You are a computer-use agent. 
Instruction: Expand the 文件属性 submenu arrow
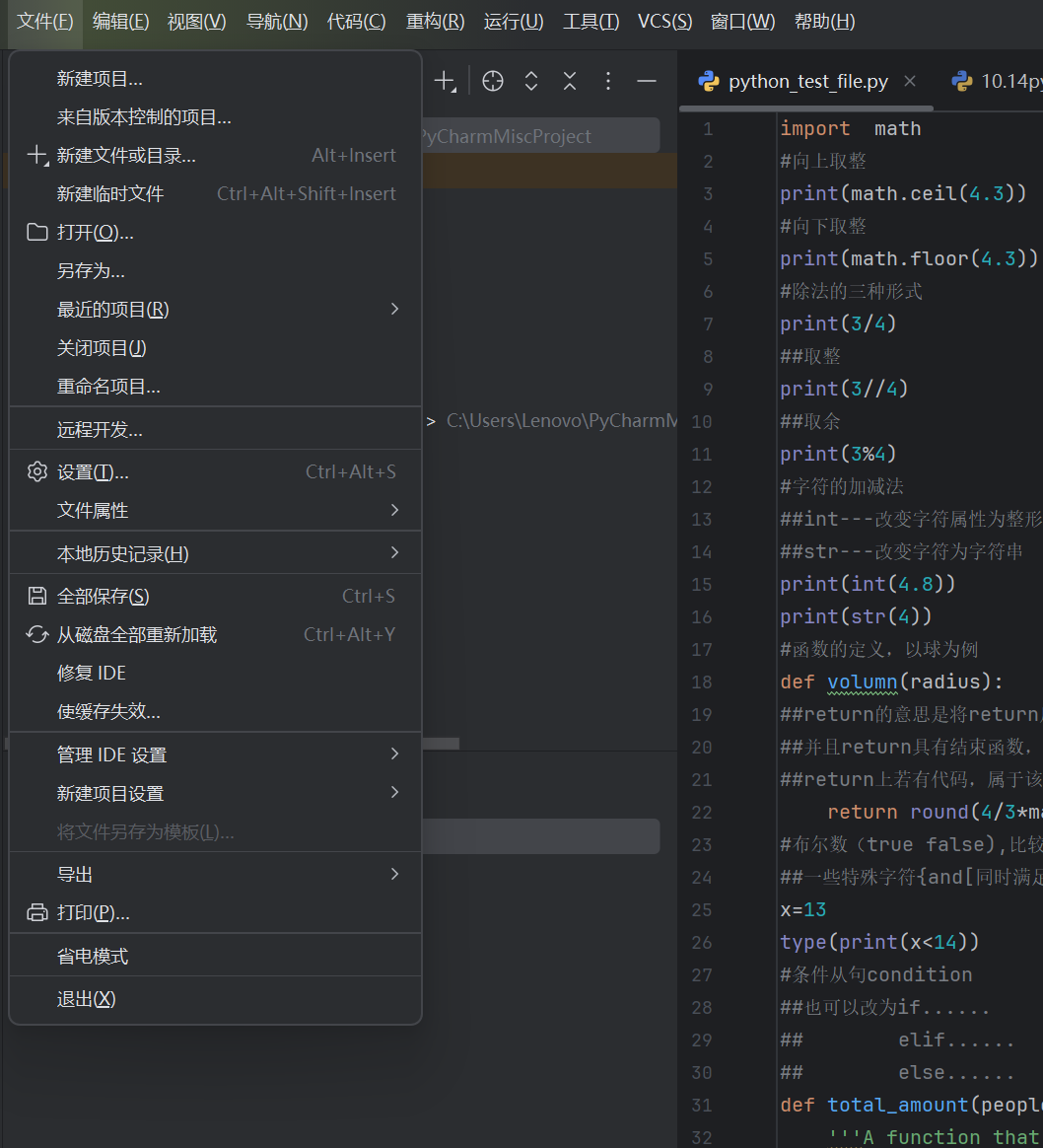click(x=394, y=510)
